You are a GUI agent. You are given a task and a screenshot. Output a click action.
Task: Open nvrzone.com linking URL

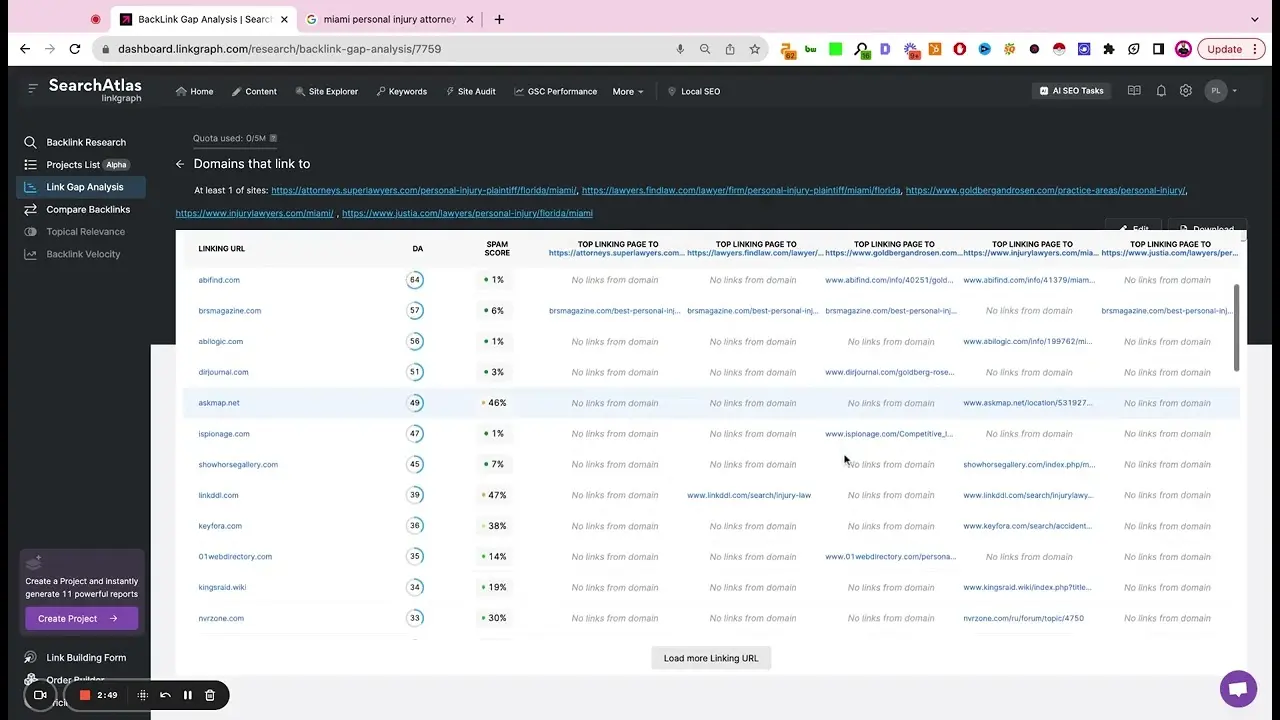[221, 618]
